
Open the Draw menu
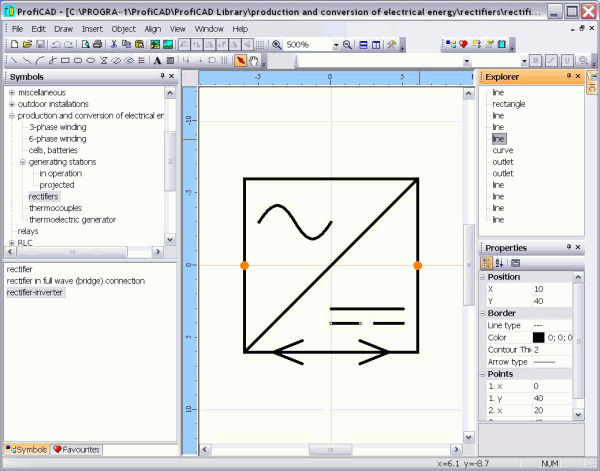coord(64,29)
